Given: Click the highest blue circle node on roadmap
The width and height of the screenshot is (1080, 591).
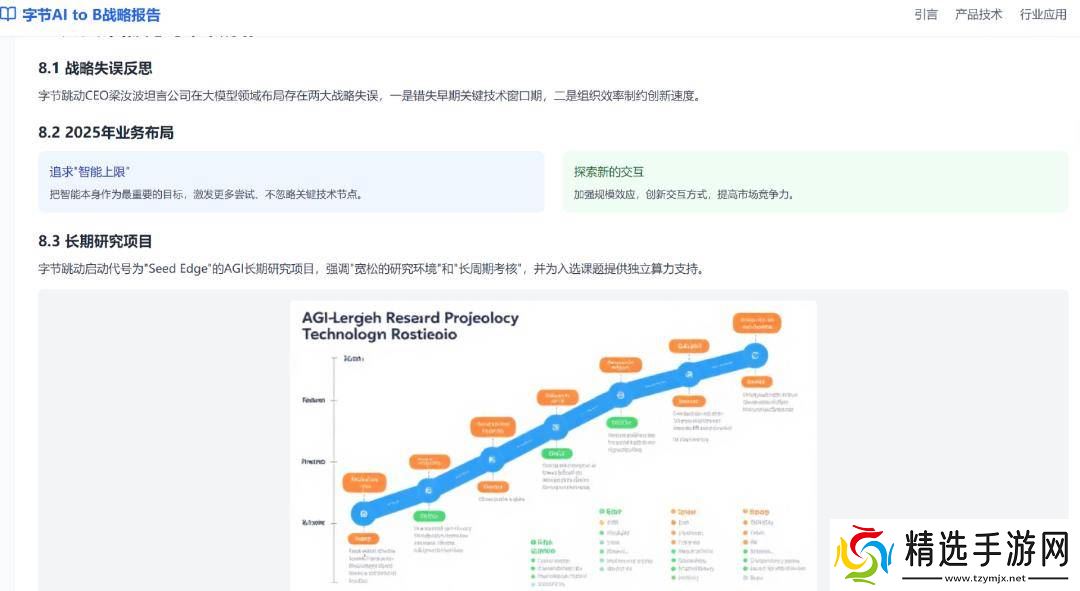Looking at the screenshot, I should click(x=756, y=355).
